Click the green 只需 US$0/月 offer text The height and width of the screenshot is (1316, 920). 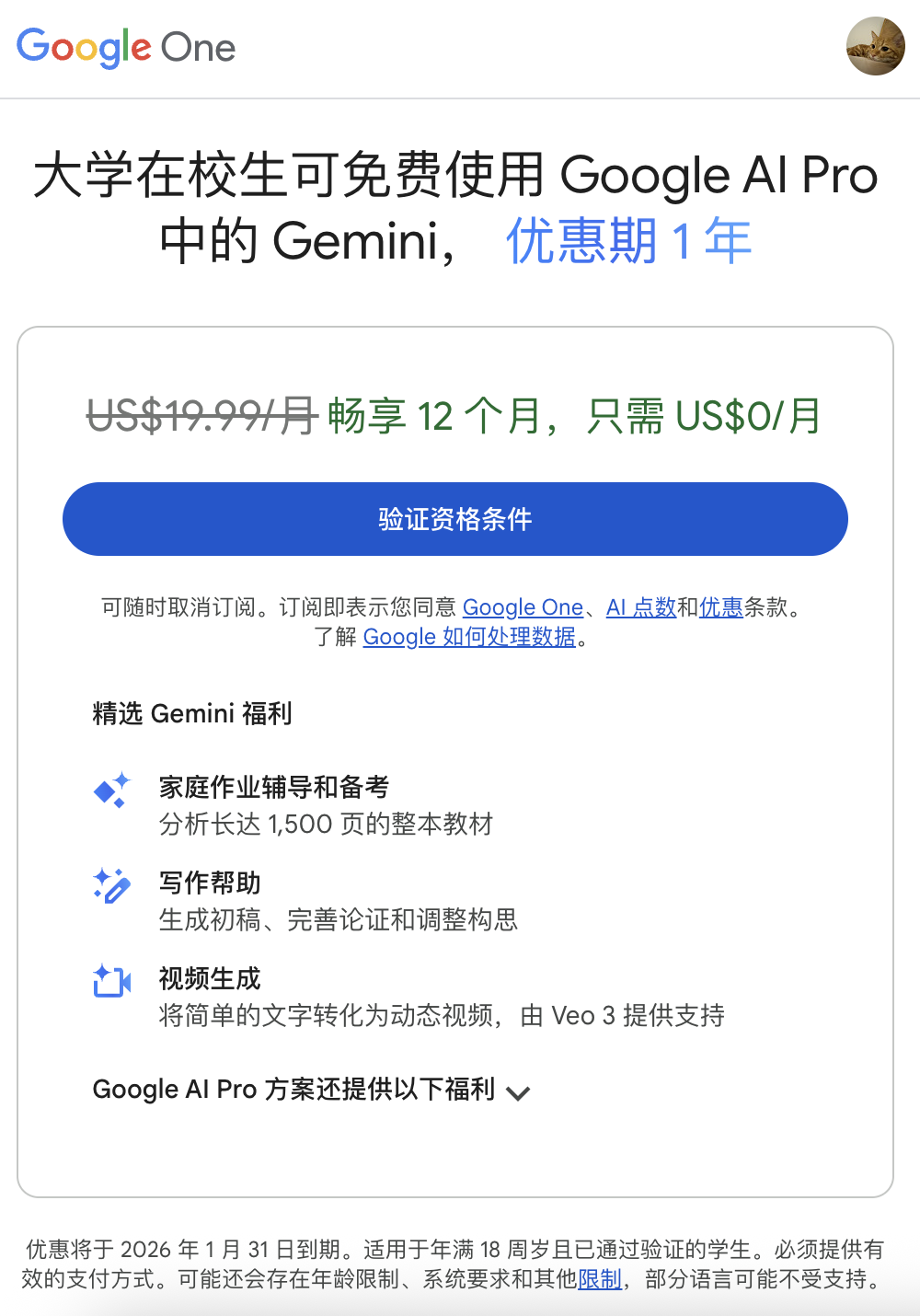[704, 416]
